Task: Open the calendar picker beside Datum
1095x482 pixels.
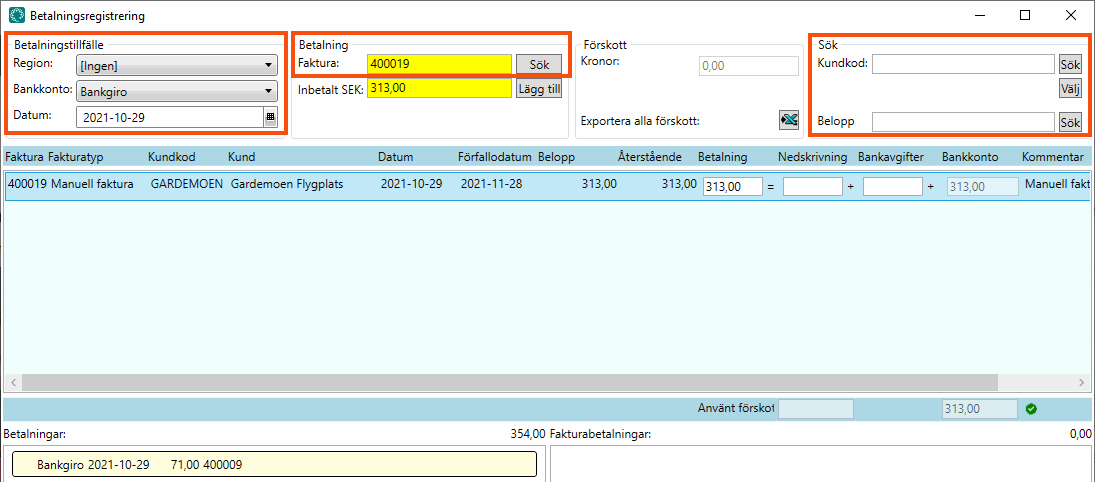Action: coord(270,117)
